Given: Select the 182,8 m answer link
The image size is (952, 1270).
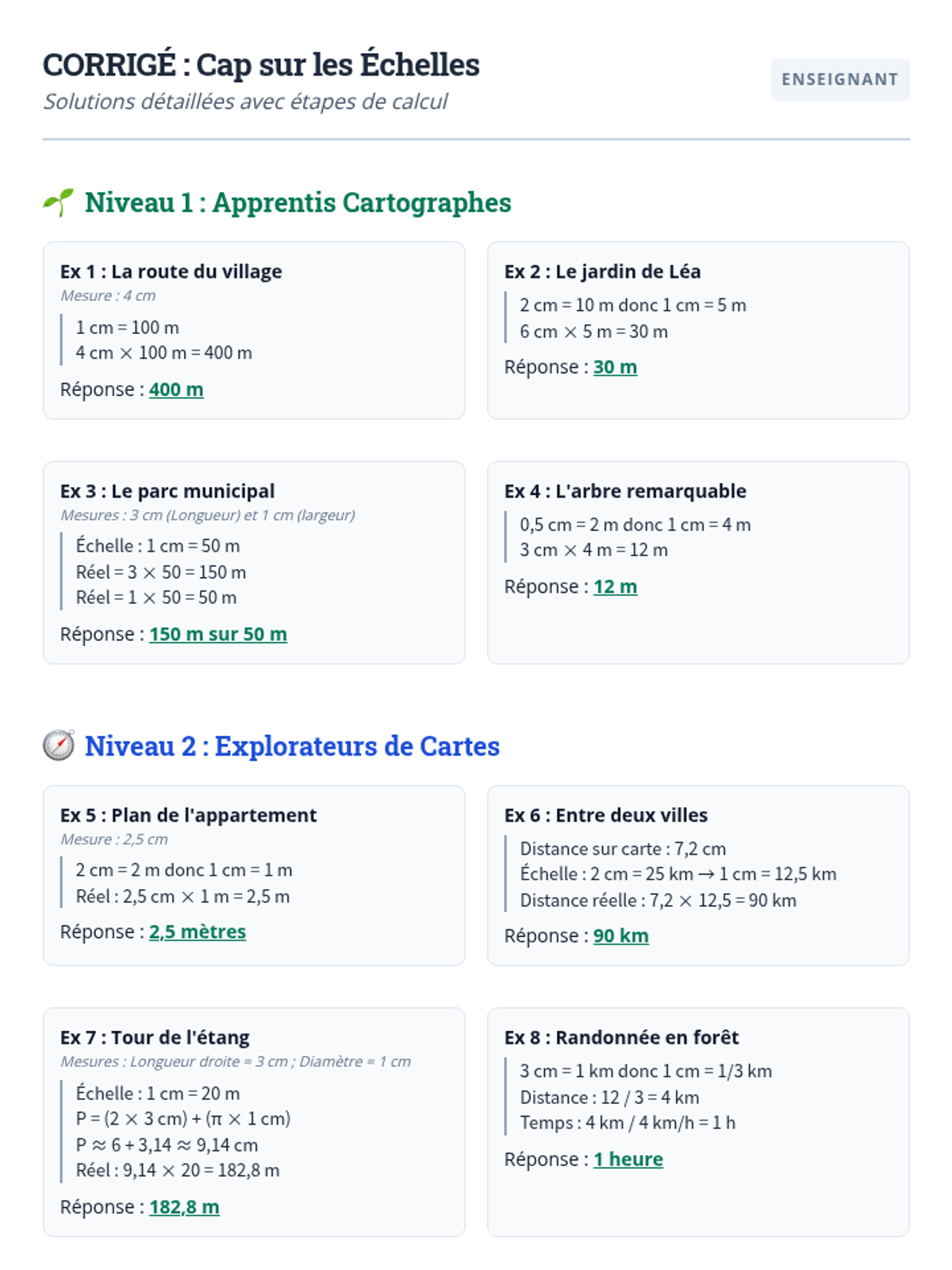Looking at the screenshot, I should [184, 1207].
